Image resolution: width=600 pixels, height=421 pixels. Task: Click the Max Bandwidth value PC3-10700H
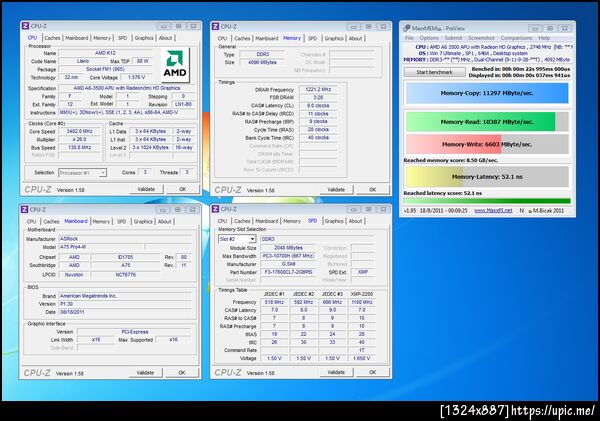click(288, 256)
